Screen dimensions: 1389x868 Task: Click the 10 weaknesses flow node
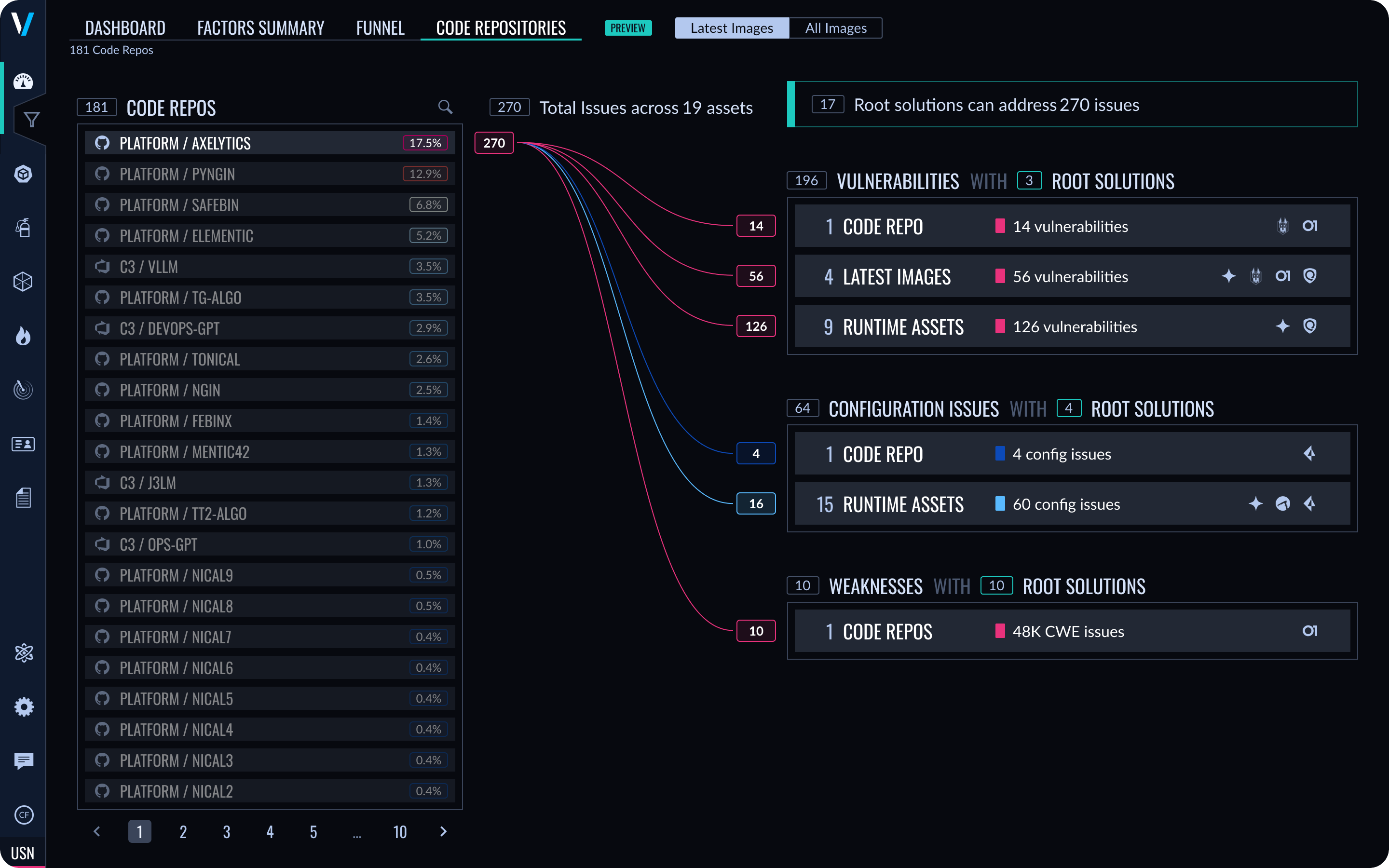[x=756, y=631]
